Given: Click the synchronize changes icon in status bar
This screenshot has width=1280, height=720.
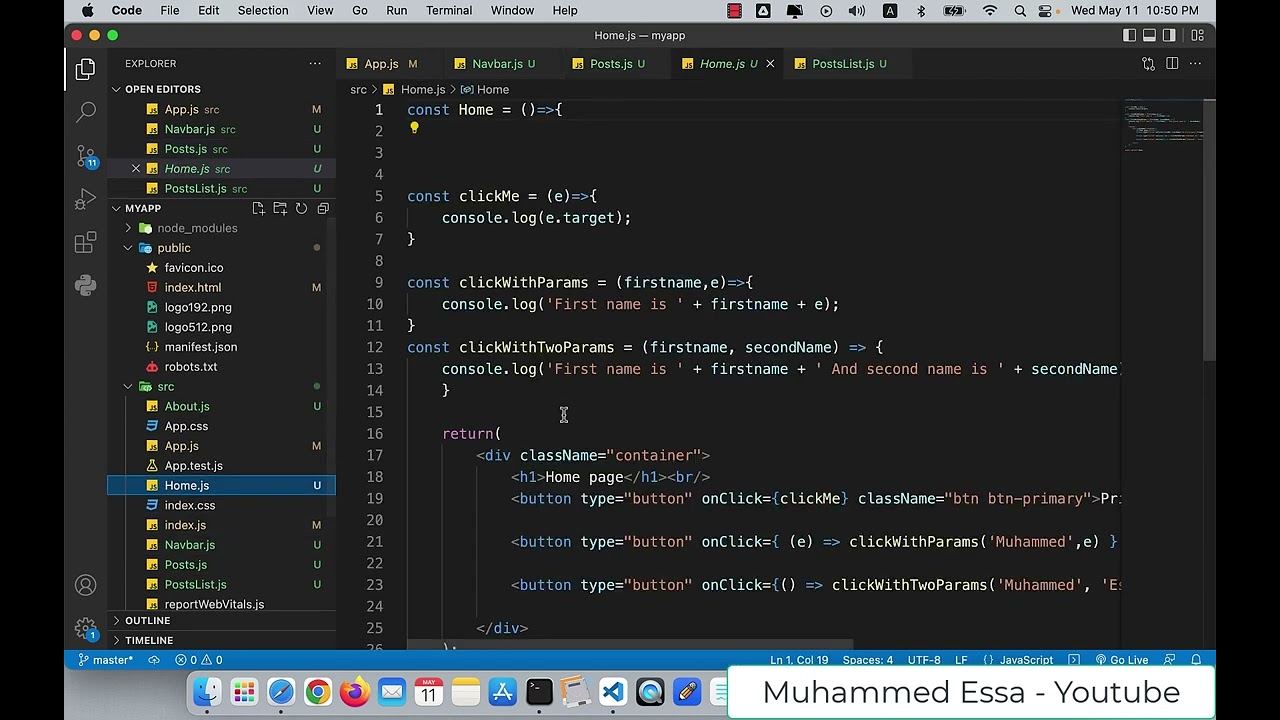Looking at the screenshot, I should (154, 660).
